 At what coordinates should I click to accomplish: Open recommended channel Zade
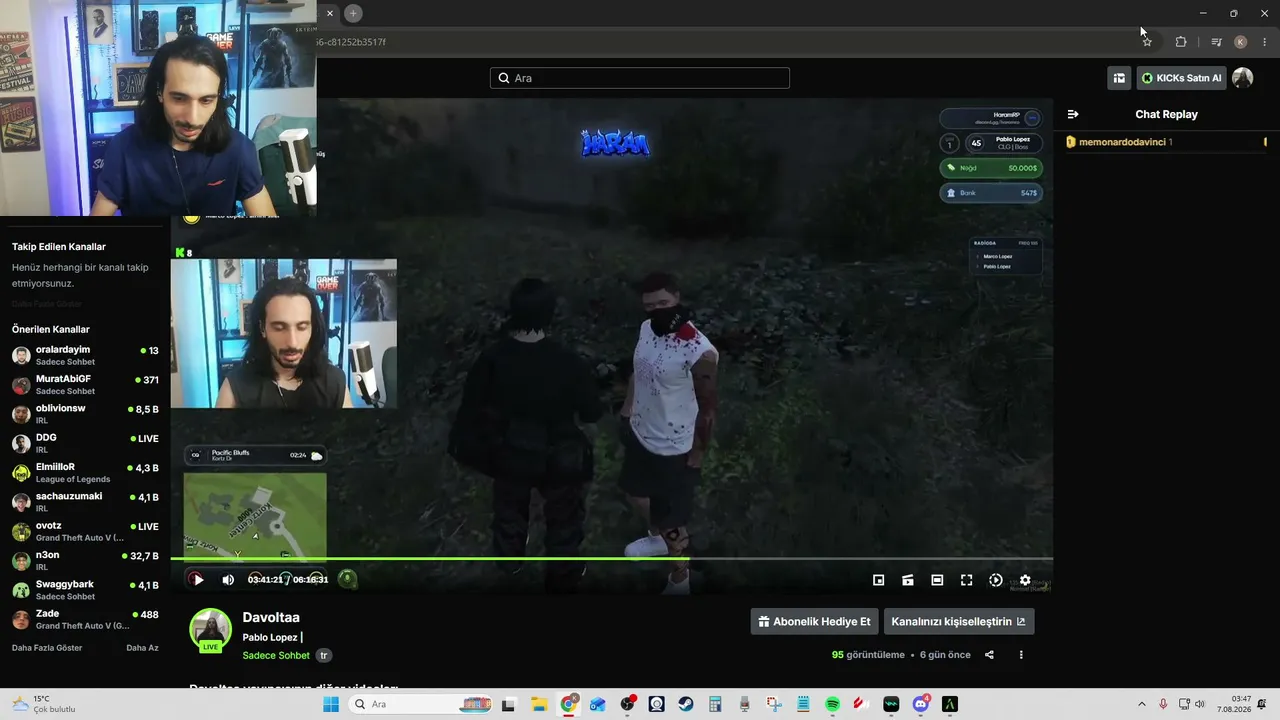point(85,619)
